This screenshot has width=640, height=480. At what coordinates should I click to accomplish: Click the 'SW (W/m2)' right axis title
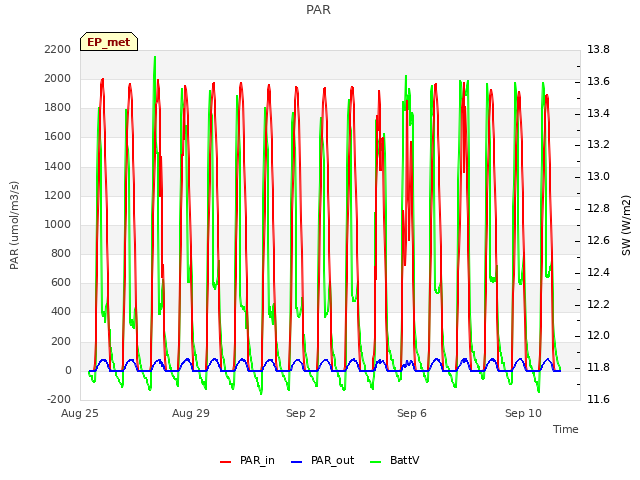(x=626, y=225)
